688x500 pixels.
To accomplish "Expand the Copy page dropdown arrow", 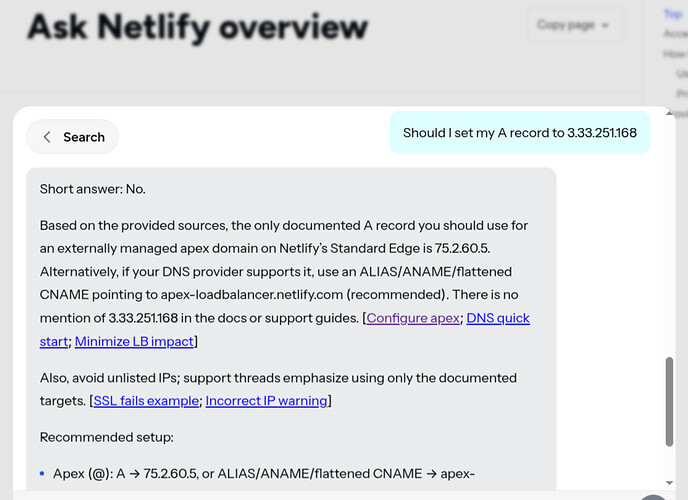I will tap(607, 25).
